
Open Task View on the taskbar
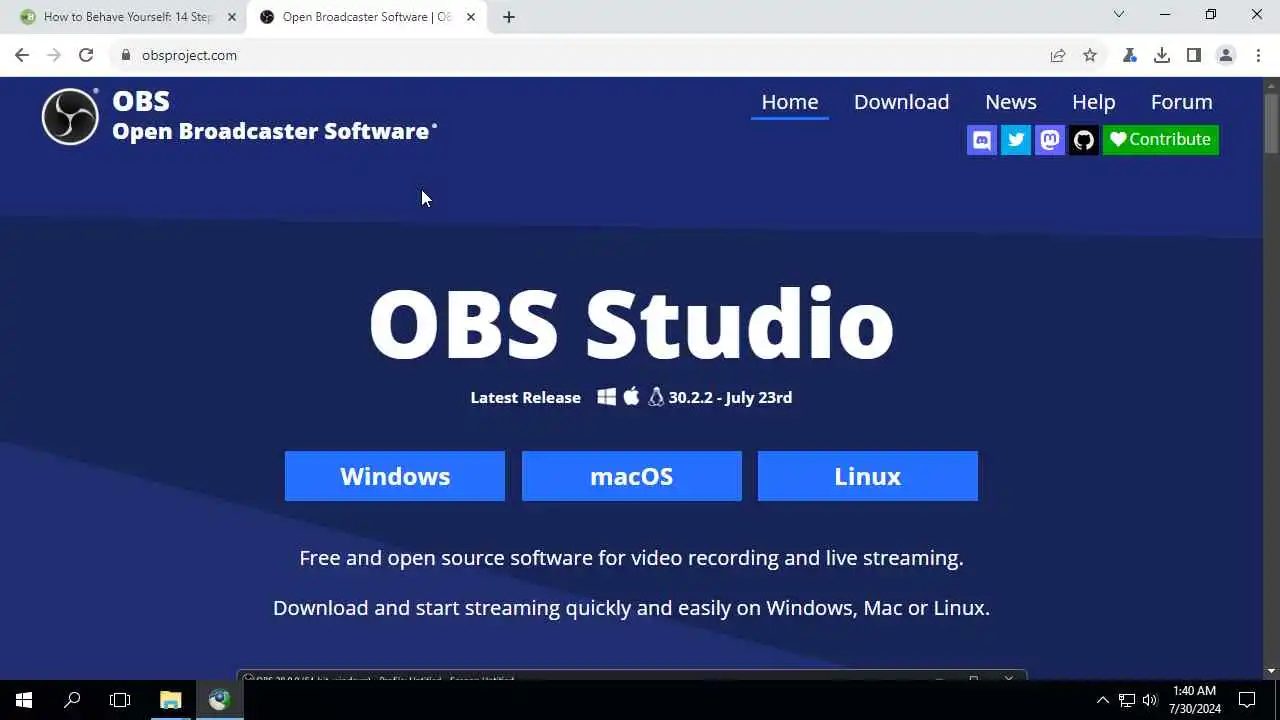pyautogui.click(x=120, y=700)
